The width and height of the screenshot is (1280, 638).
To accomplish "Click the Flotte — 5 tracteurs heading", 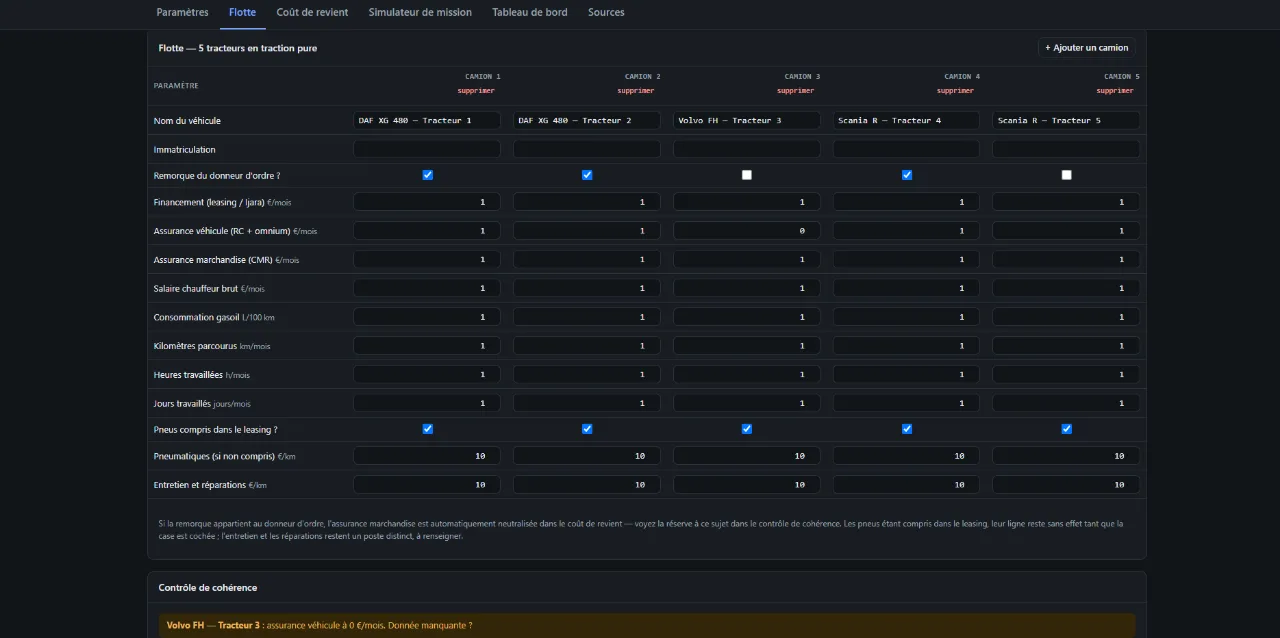I will click(238, 48).
